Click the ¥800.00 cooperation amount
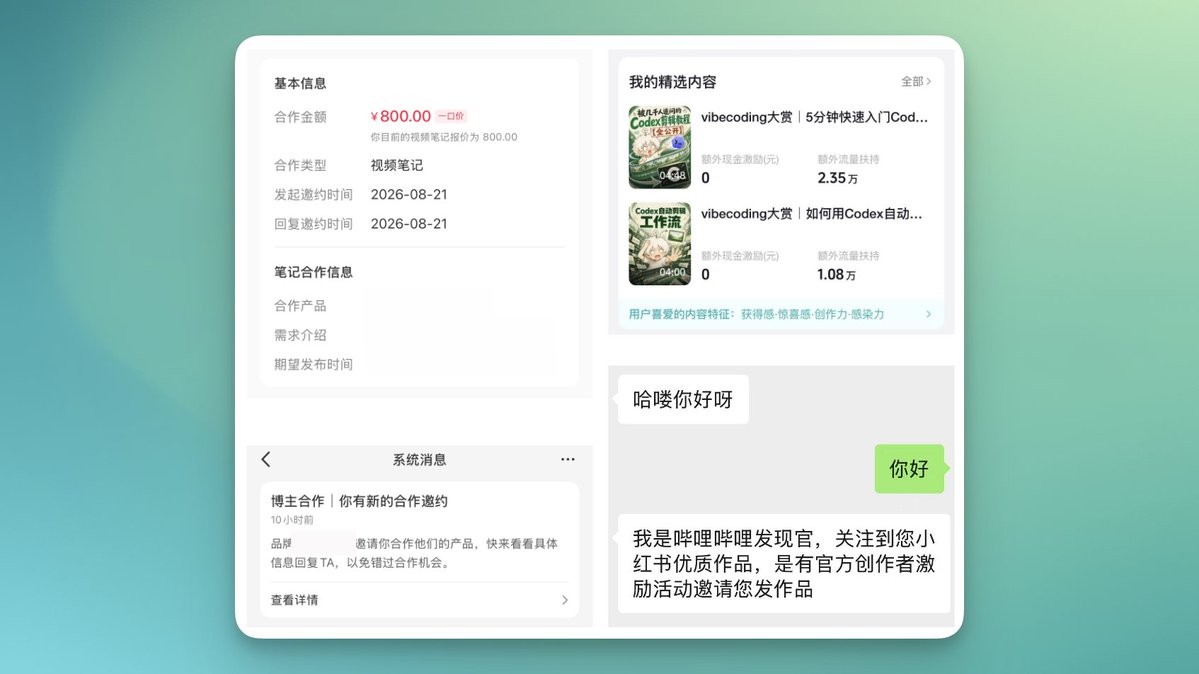The width and height of the screenshot is (1199, 674). (401, 116)
